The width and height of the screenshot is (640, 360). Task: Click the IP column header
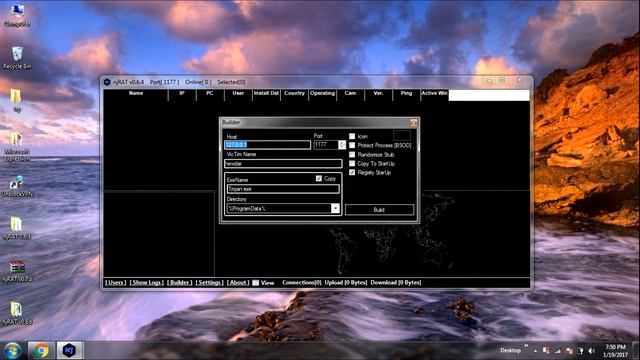182,93
